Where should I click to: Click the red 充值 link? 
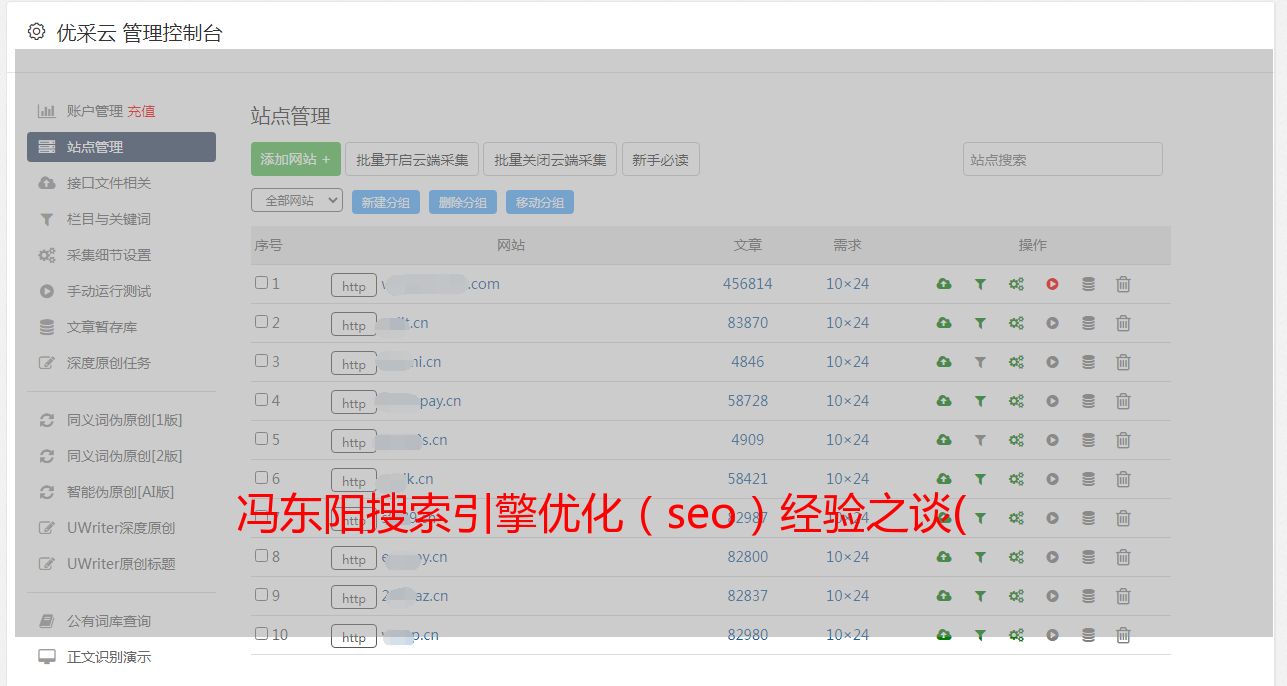141,111
